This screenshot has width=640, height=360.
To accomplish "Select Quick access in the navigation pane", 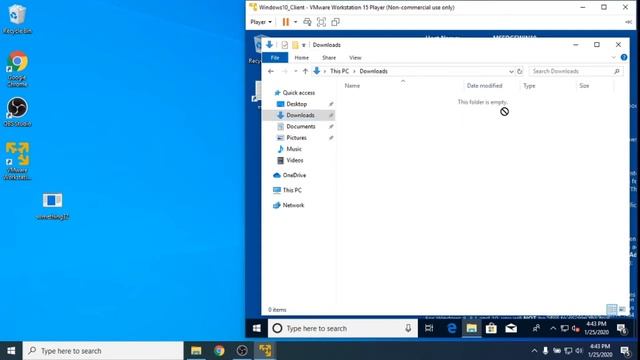I will [299, 93].
